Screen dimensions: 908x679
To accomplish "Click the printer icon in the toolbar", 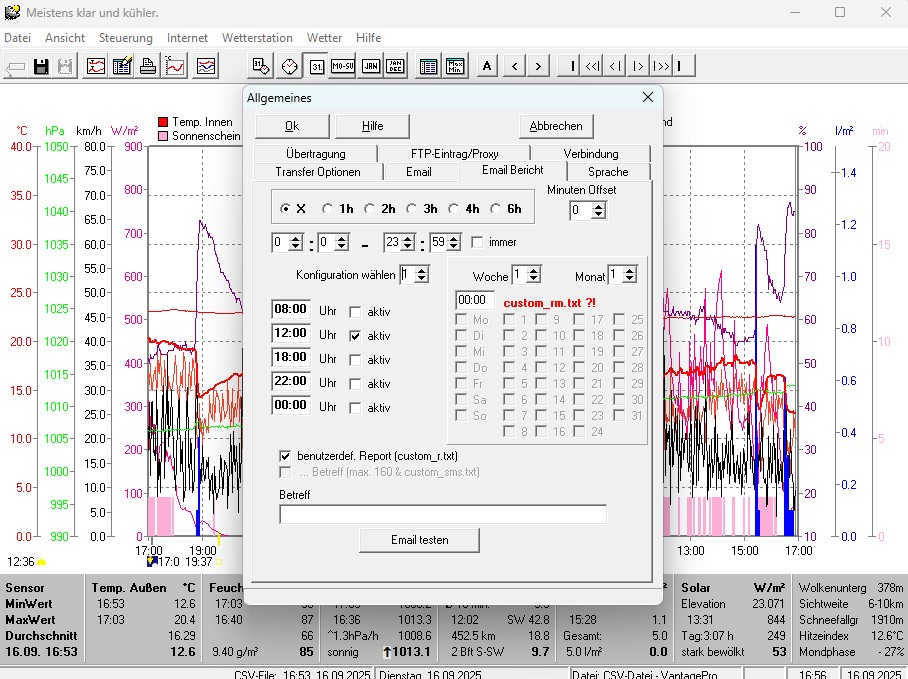I will (x=148, y=67).
